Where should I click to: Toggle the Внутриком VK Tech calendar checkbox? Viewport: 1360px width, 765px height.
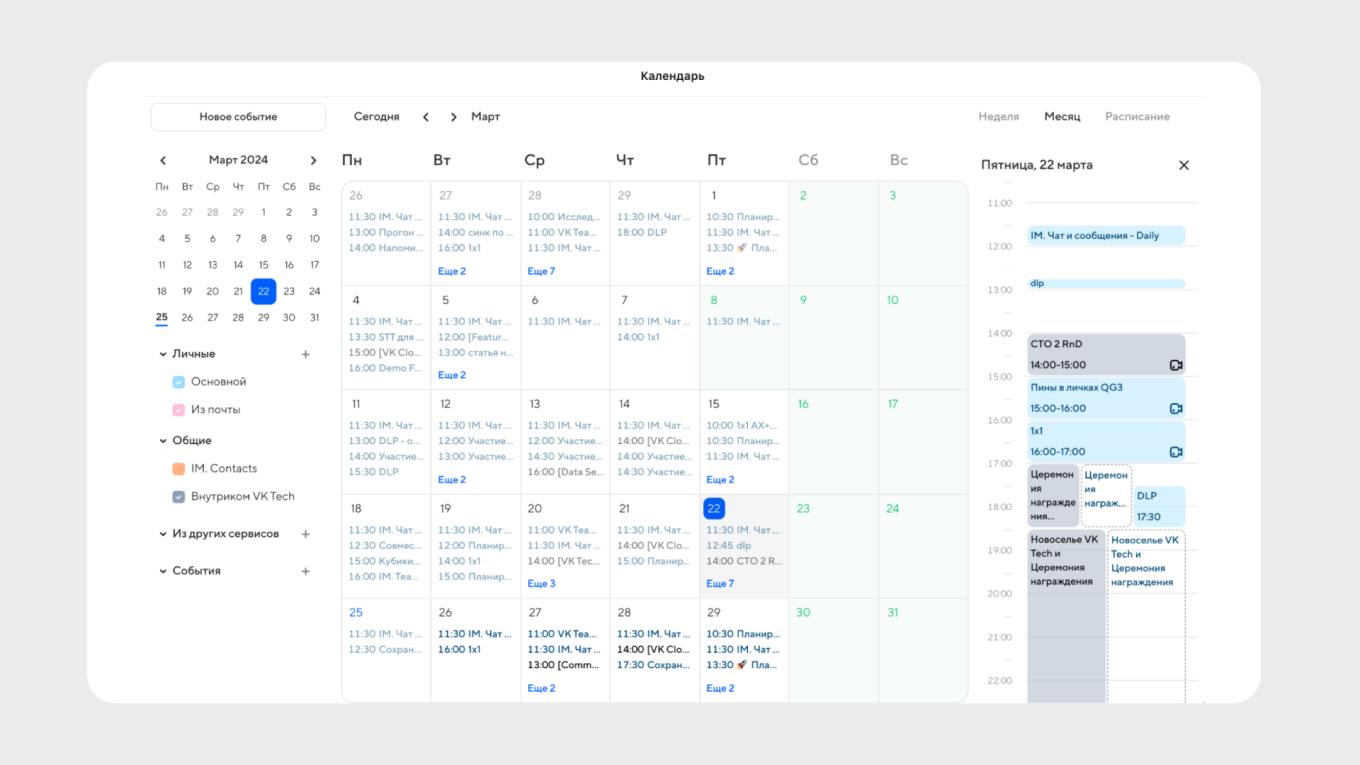click(178, 496)
